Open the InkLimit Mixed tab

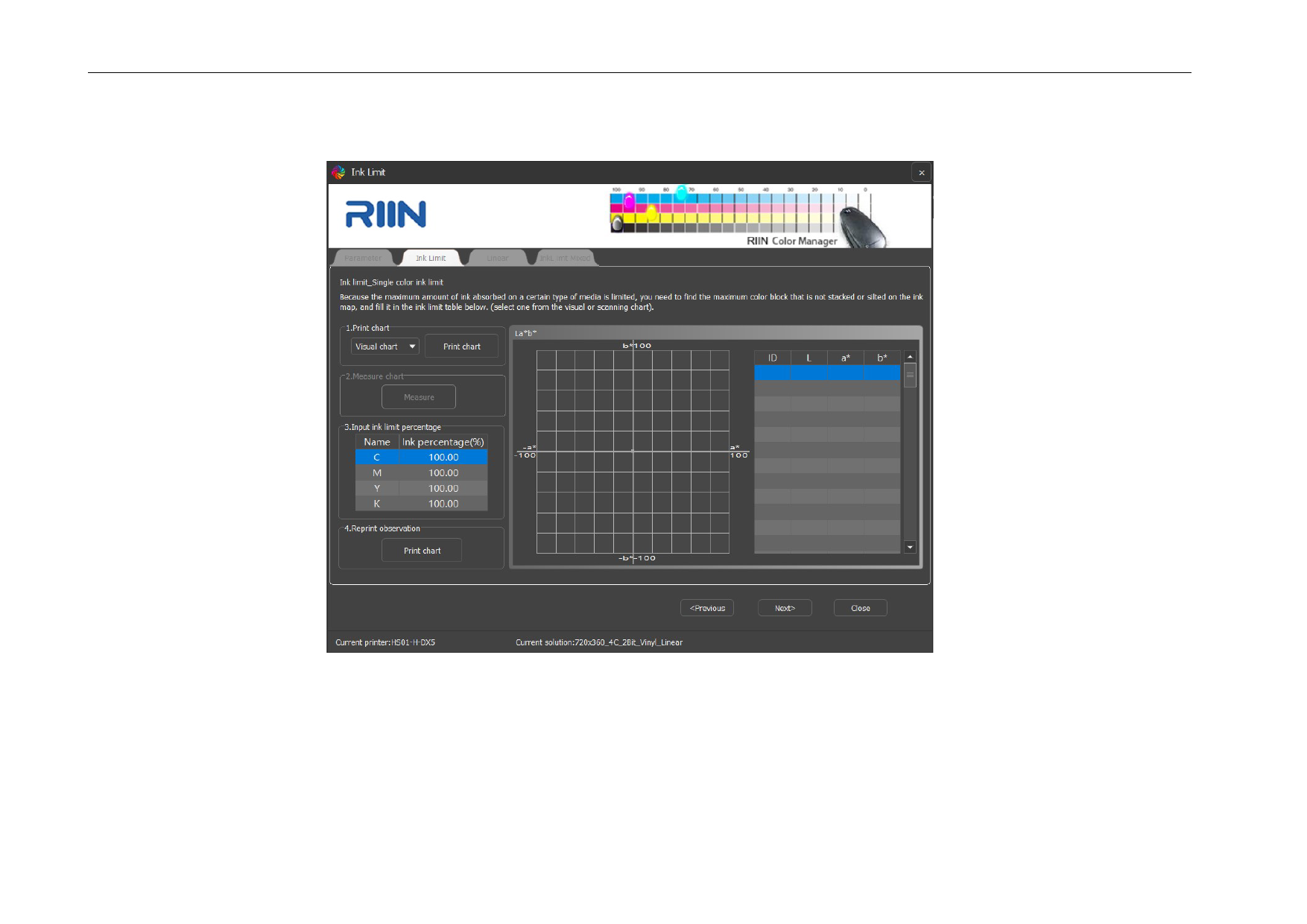pyautogui.click(x=564, y=259)
